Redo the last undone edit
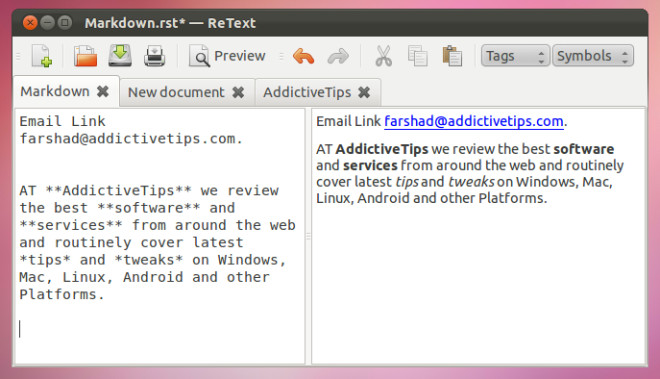Screen dimensions: 660x379 click(338, 56)
